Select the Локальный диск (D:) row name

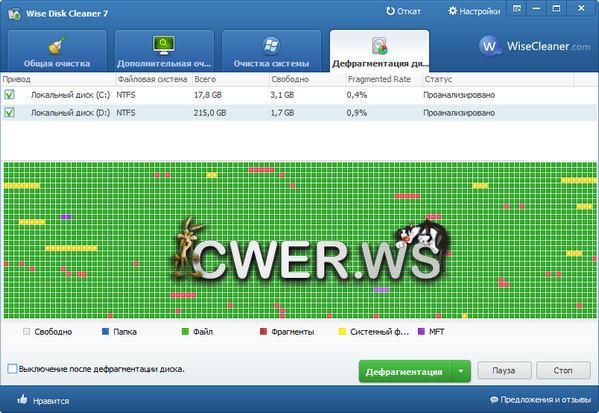point(70,113)
